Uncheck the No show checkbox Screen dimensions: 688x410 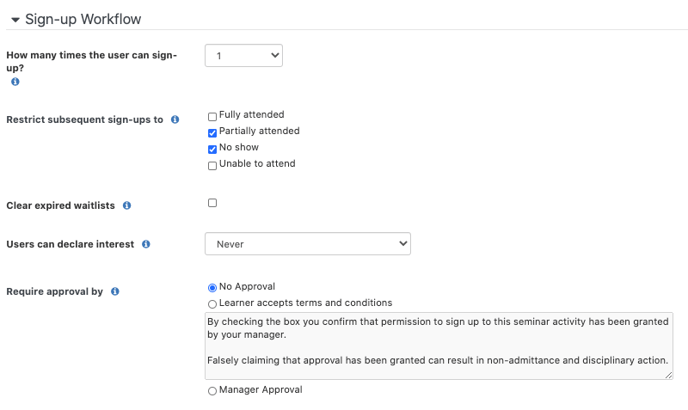pos(212,149)
